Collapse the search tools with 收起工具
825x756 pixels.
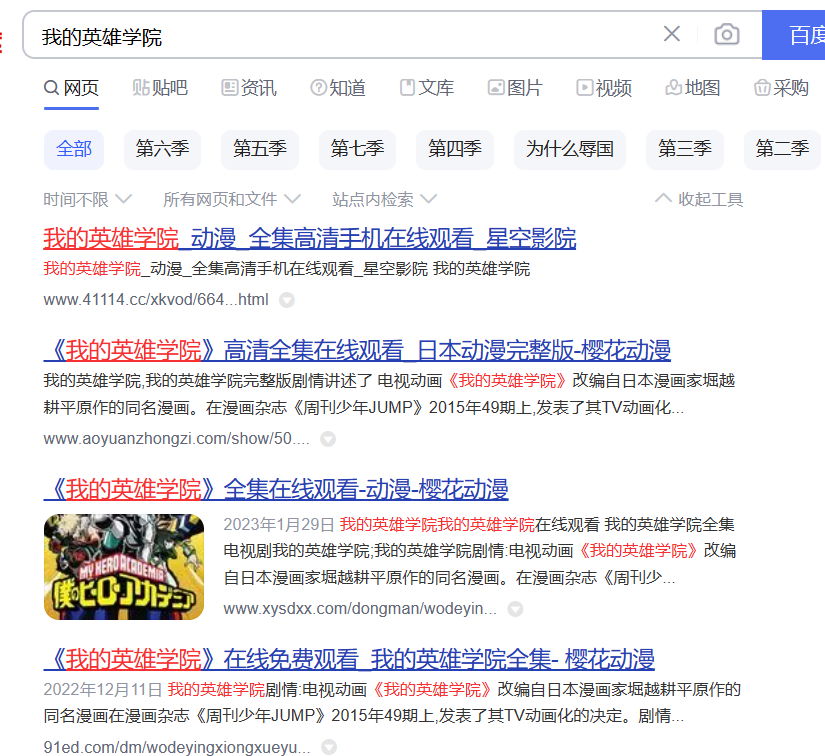pos(699,200)
